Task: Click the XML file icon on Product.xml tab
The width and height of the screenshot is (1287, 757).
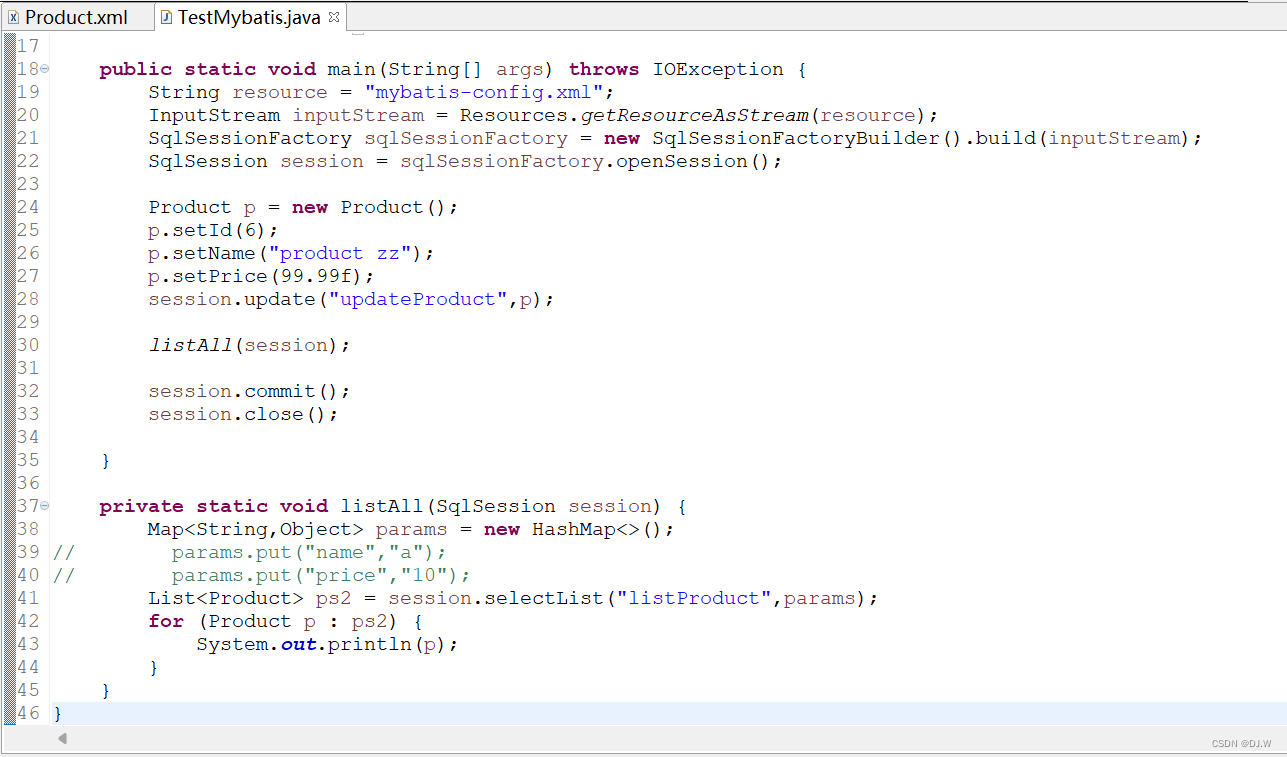Action: pyautogui.click(x=13, y=16)
